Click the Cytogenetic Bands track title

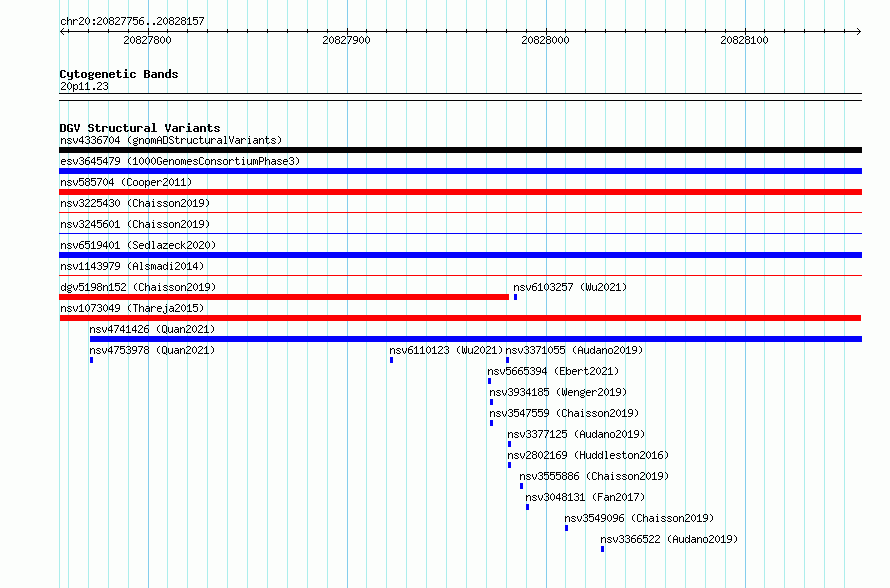[x=119, y=74]
